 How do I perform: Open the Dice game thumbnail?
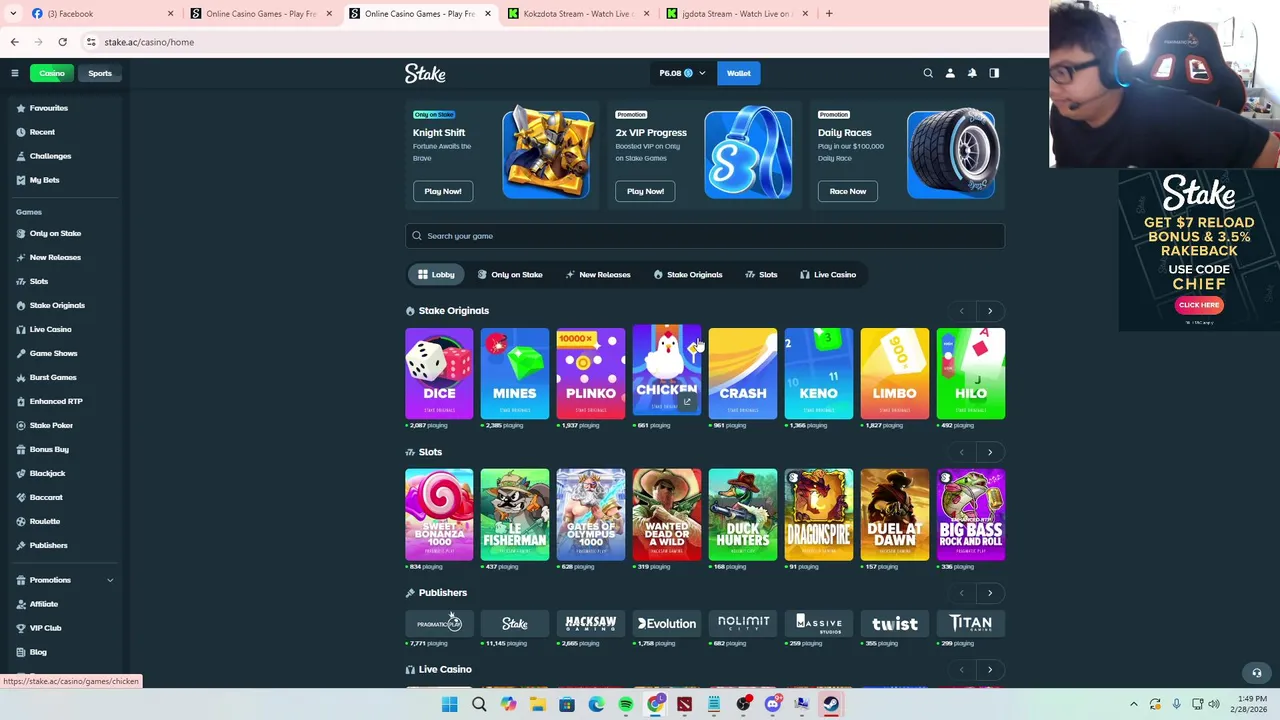[x=439, y=373]
